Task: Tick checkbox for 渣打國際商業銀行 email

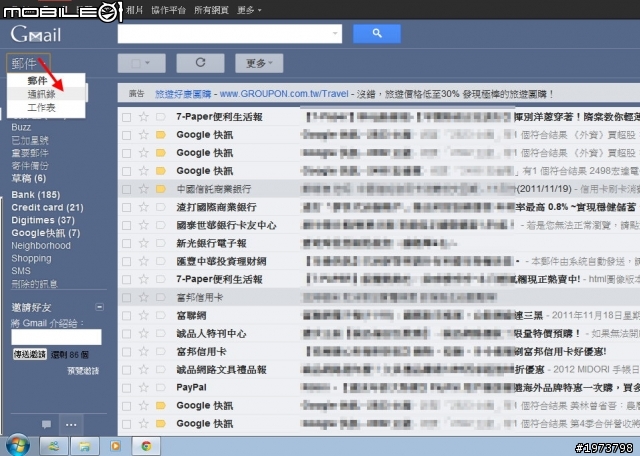Action: click(x=127, y=207)
